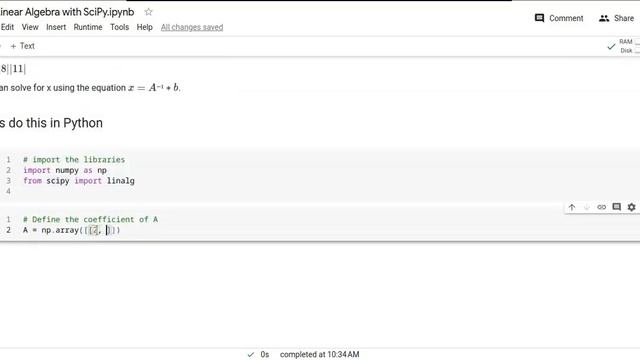Click the connected checkmark next to RAM
This screenshot has width=640, height=360.
[x=611, y=47]
